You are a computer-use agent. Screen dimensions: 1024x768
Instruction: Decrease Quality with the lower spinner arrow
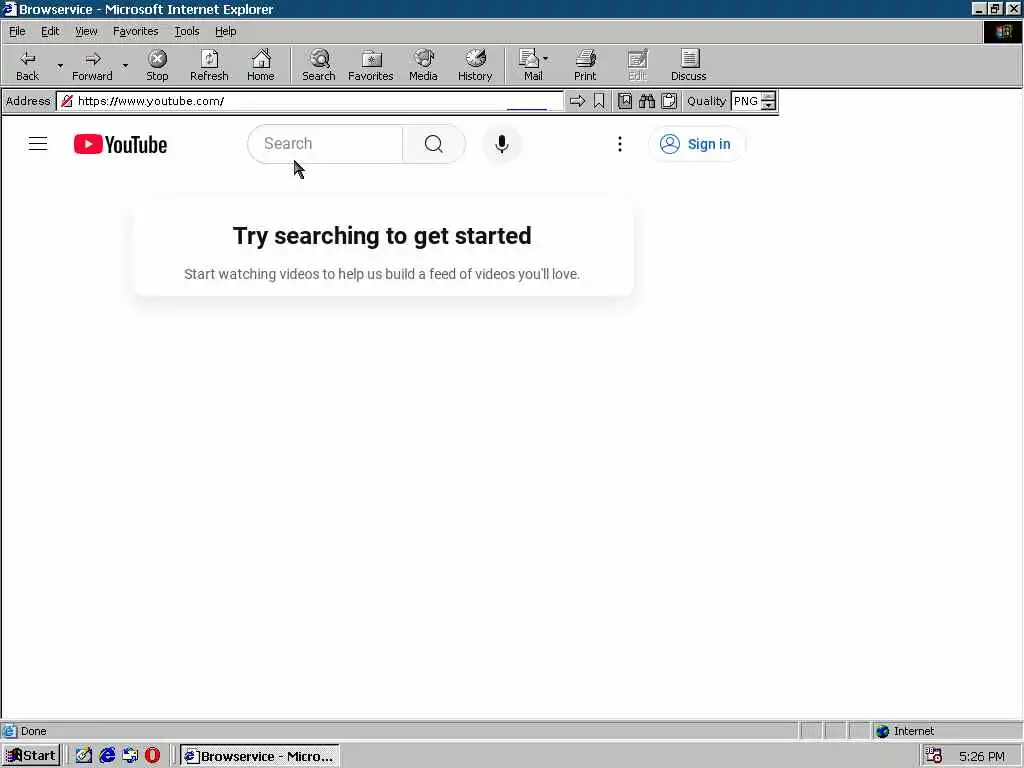(x=769, y=106)
